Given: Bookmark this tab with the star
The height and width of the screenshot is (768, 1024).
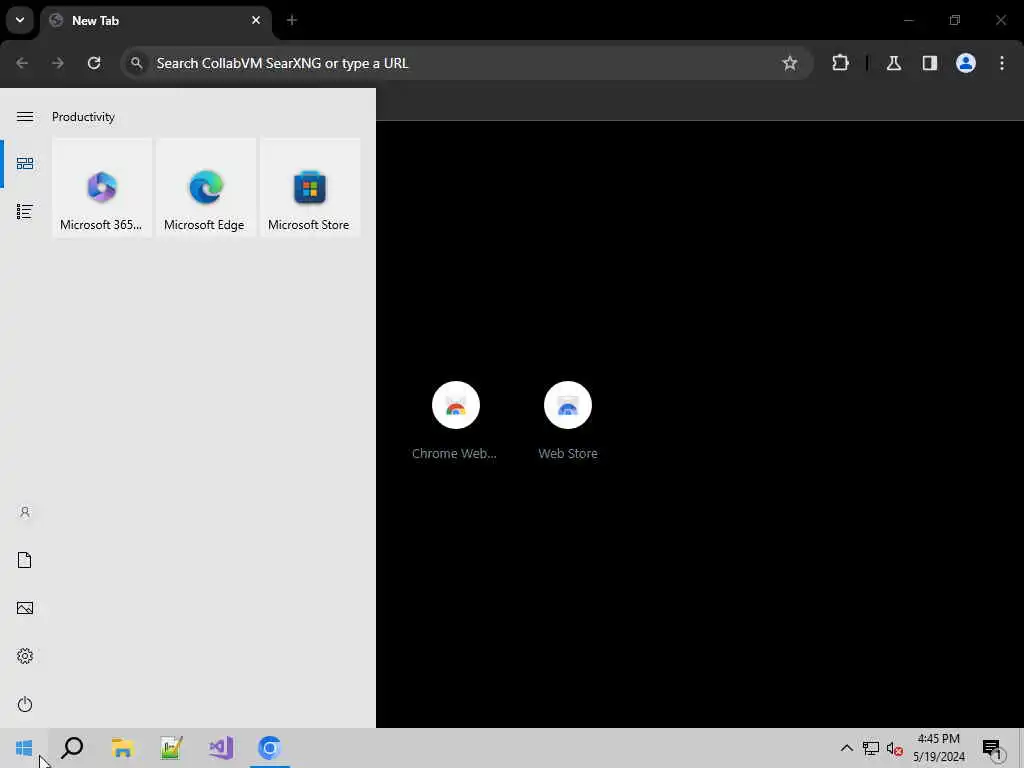Looking at the screenshot, I should (x=790, y=63).
